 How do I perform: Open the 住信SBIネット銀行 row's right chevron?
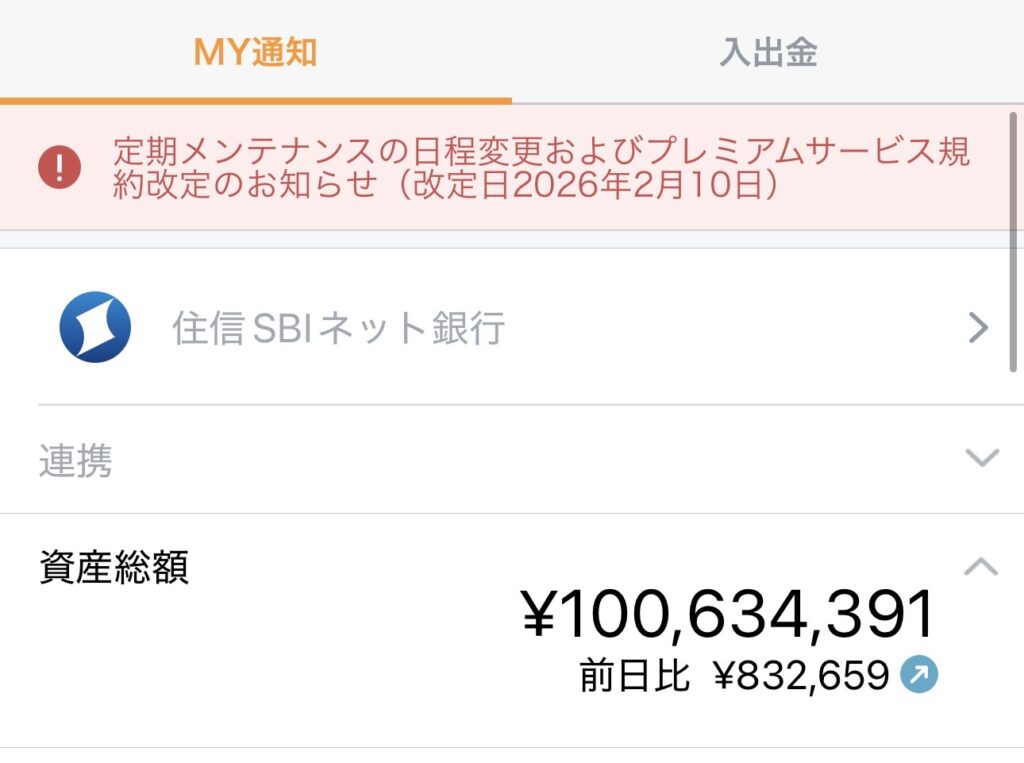click(978, 328)
